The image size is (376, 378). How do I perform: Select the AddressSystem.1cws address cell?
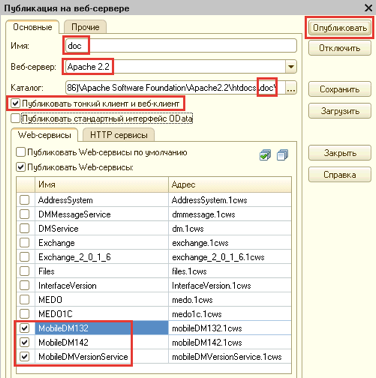tap(230, 200)
